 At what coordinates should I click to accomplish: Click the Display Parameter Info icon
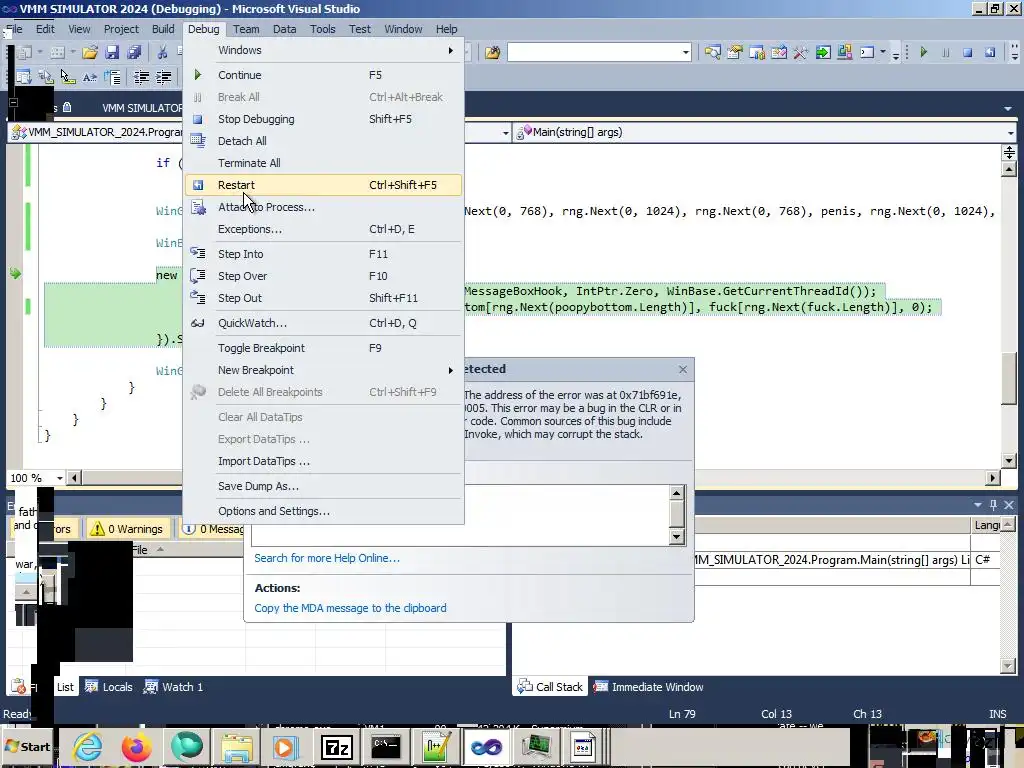[46, 78]
